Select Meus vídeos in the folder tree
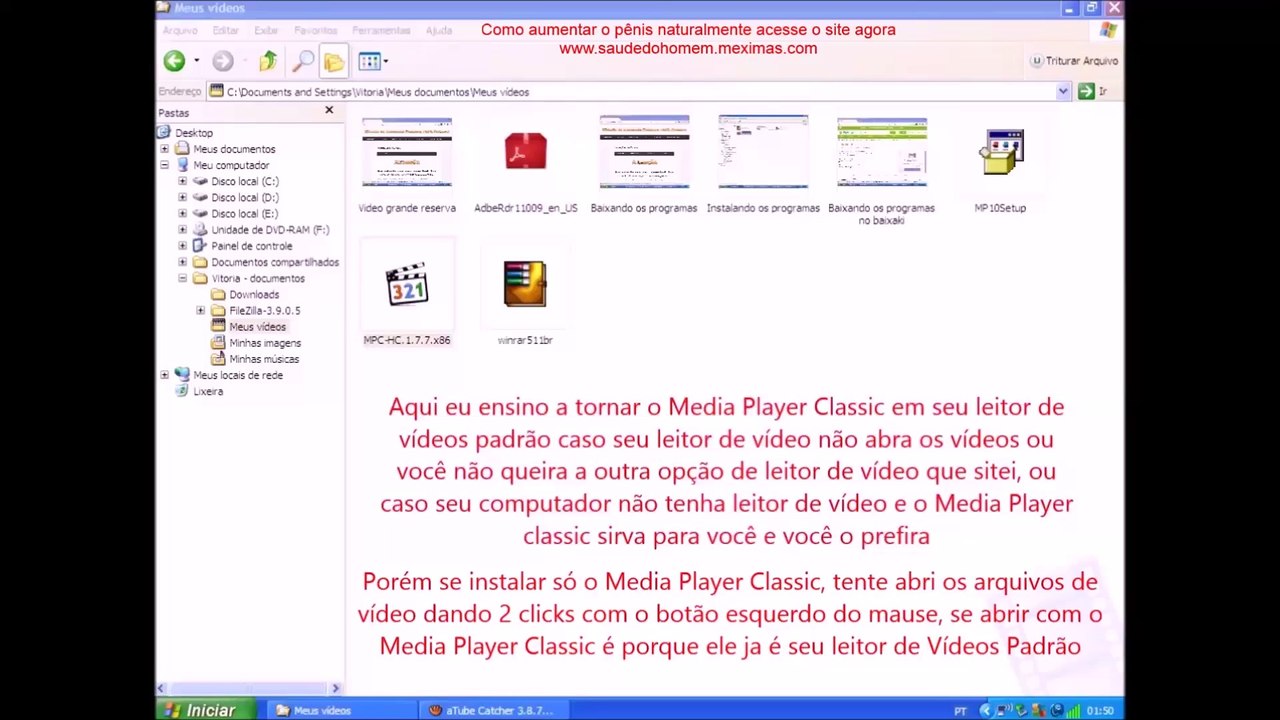The height and width of the screenshot is (720, 1280). [x=257, y=327]
